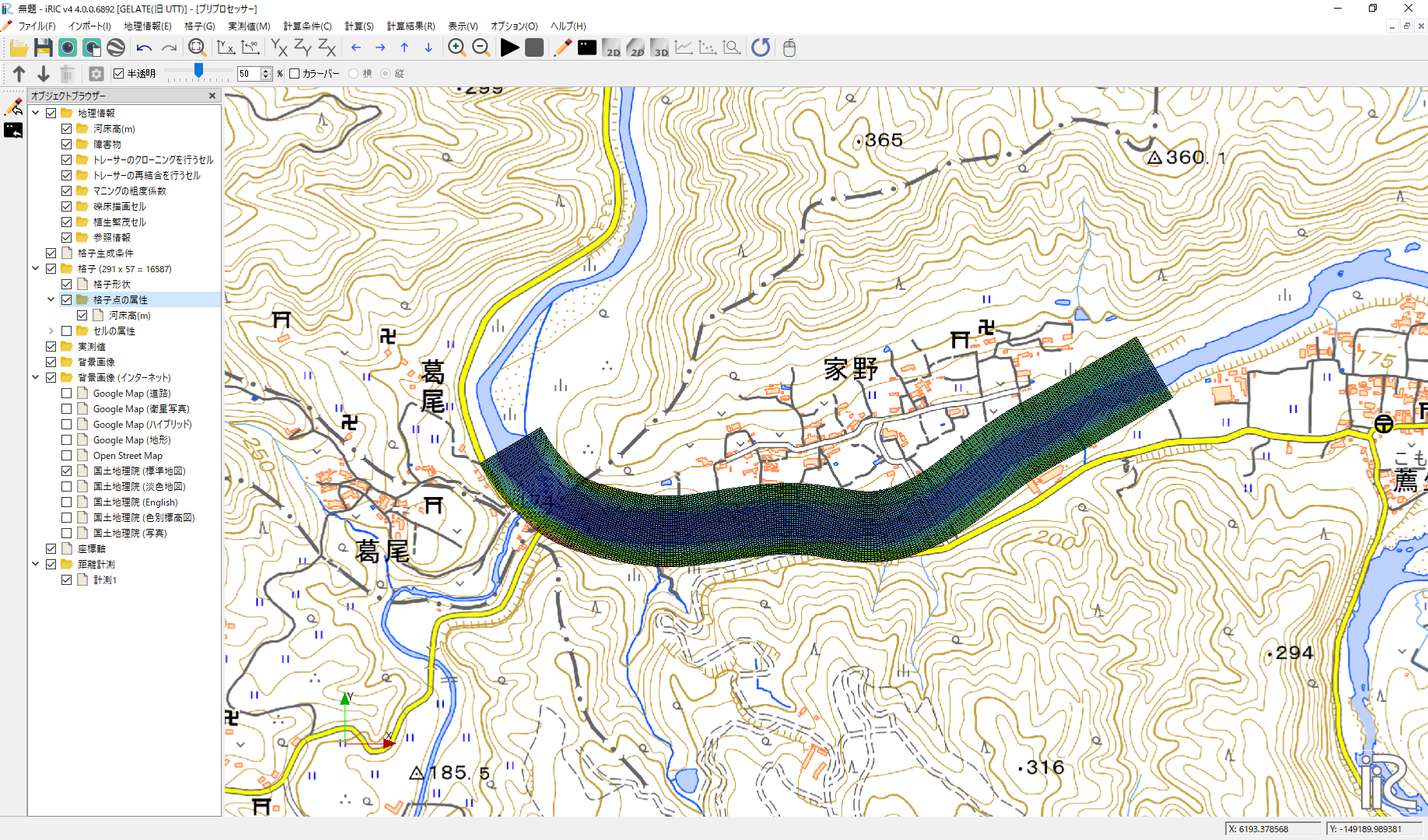Click the transparency percent value field
Screen dimensions: 1428x840
pos(249,74)
